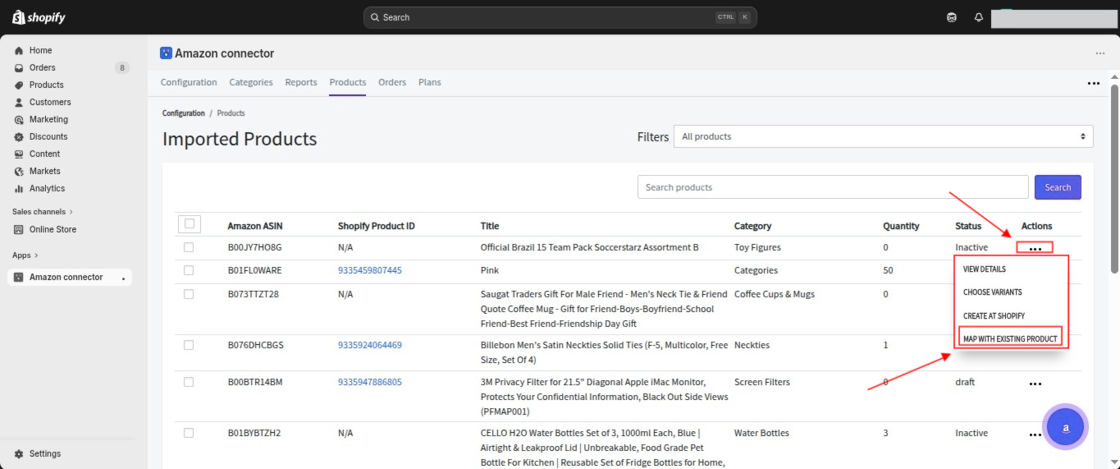Open the three-dot menu in the app title bar
Screen dimensions: 1120x469
[1100, 54]
